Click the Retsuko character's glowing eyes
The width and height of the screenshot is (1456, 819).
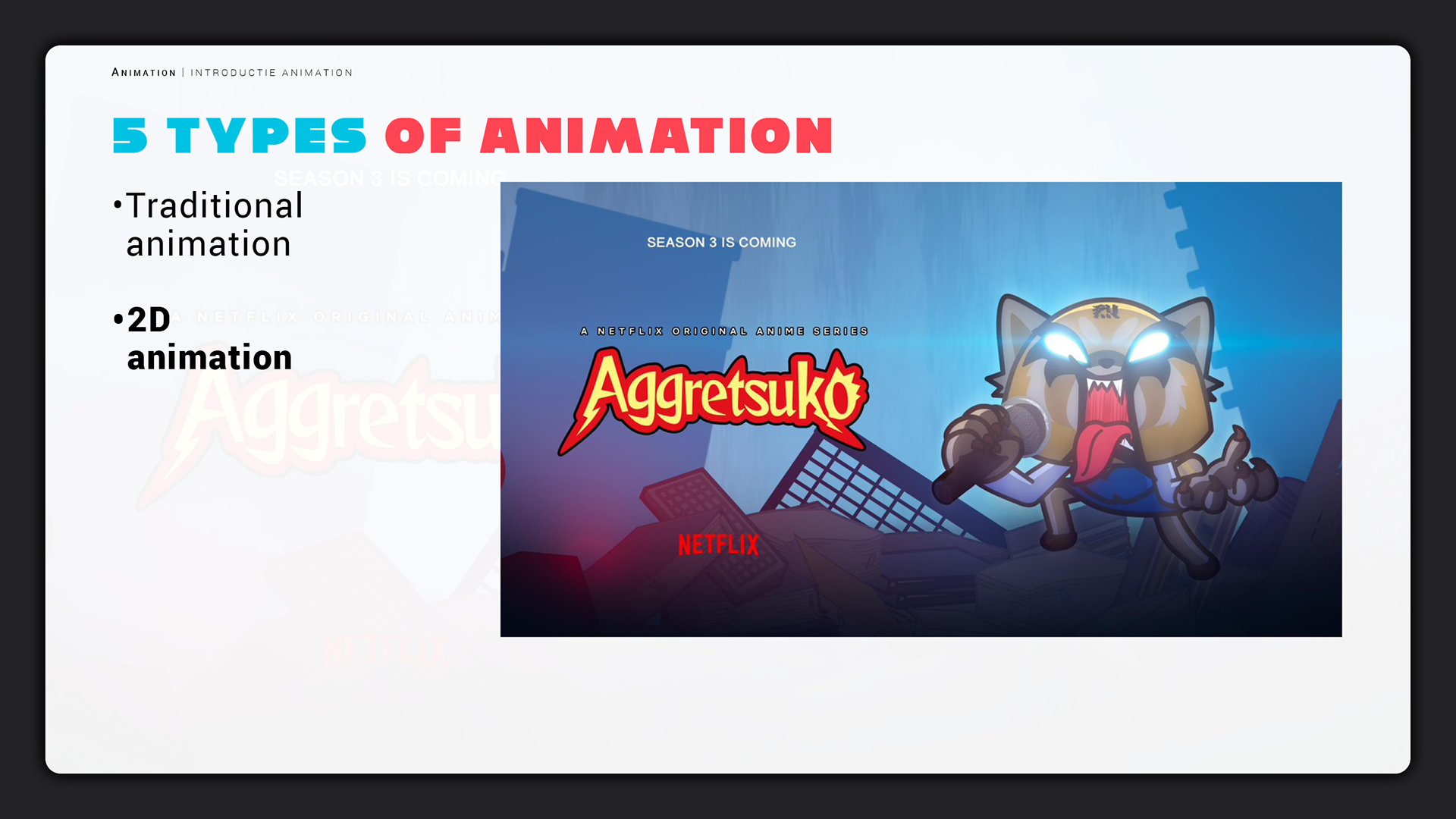pyautogui.click(x=1106, y=347)
